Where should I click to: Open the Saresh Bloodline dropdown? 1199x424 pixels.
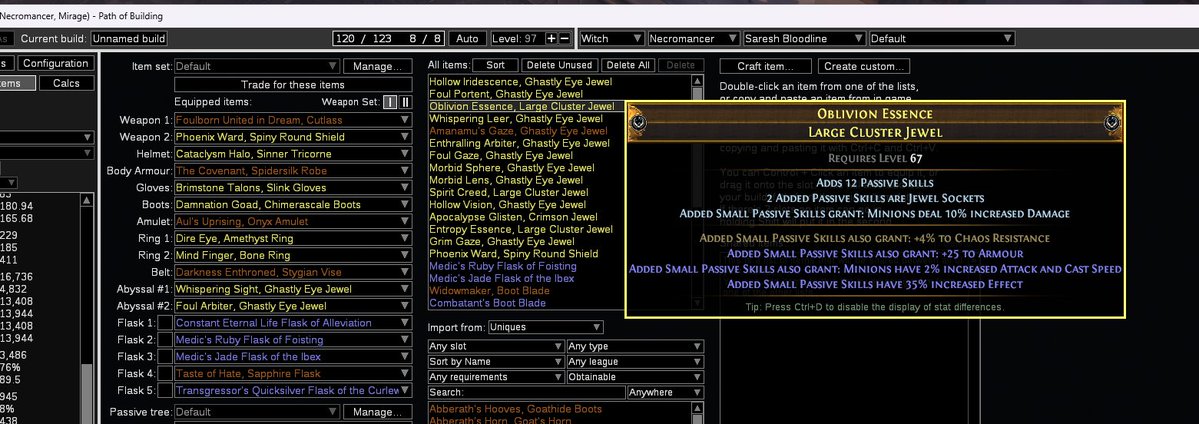(804, 38)
